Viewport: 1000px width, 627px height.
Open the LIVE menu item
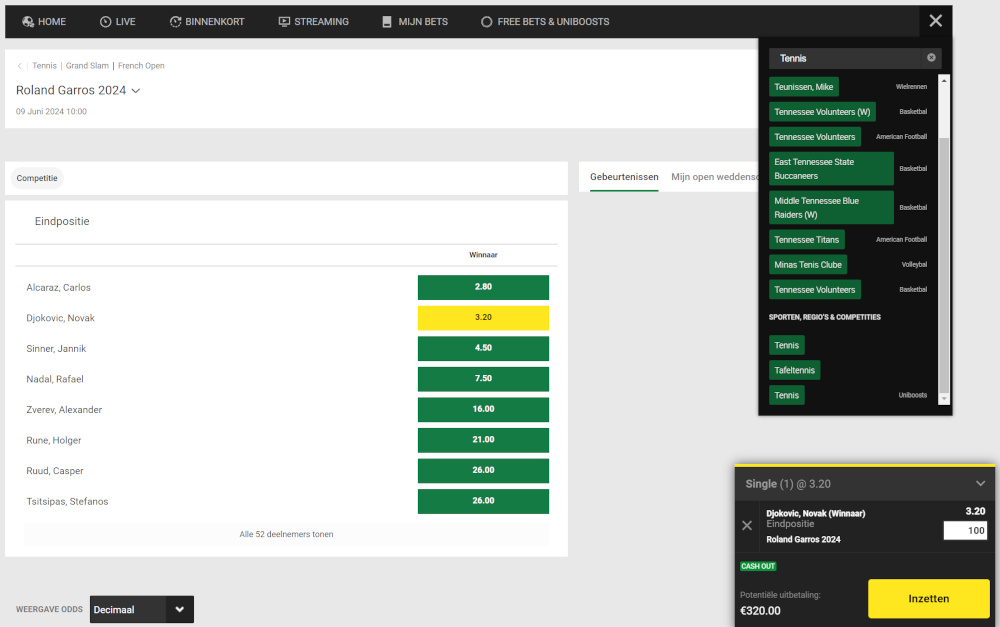[x=118, y=22]
